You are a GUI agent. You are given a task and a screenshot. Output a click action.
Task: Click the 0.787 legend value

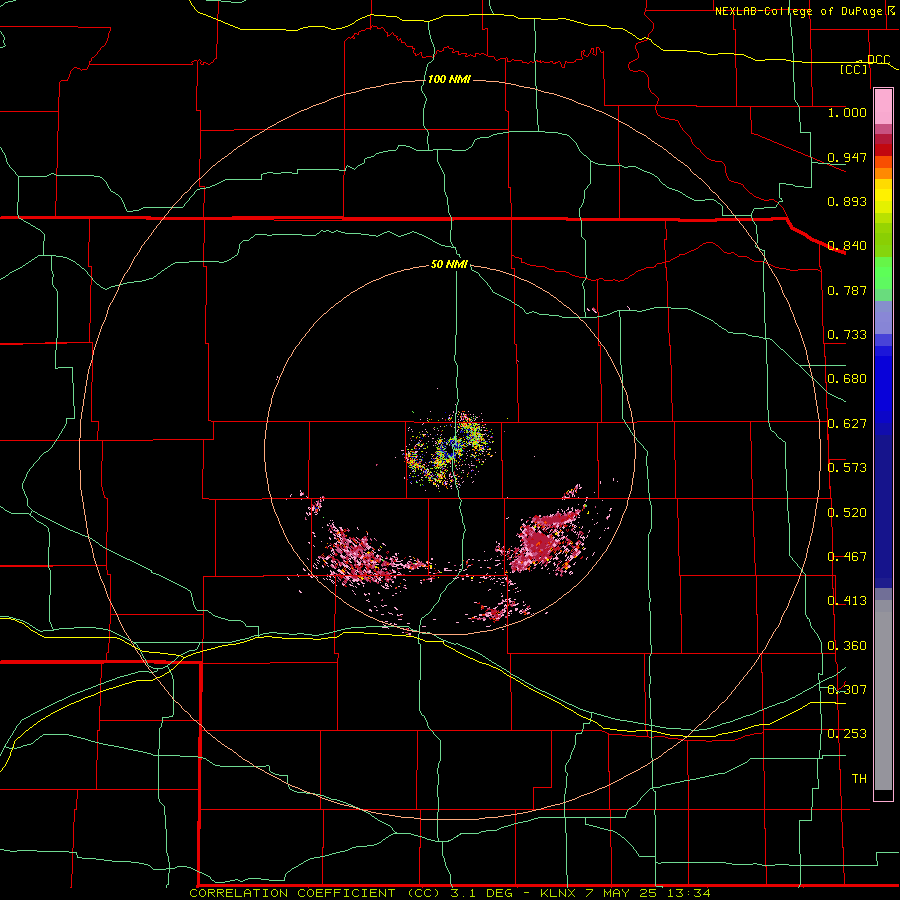coord(847,290)
